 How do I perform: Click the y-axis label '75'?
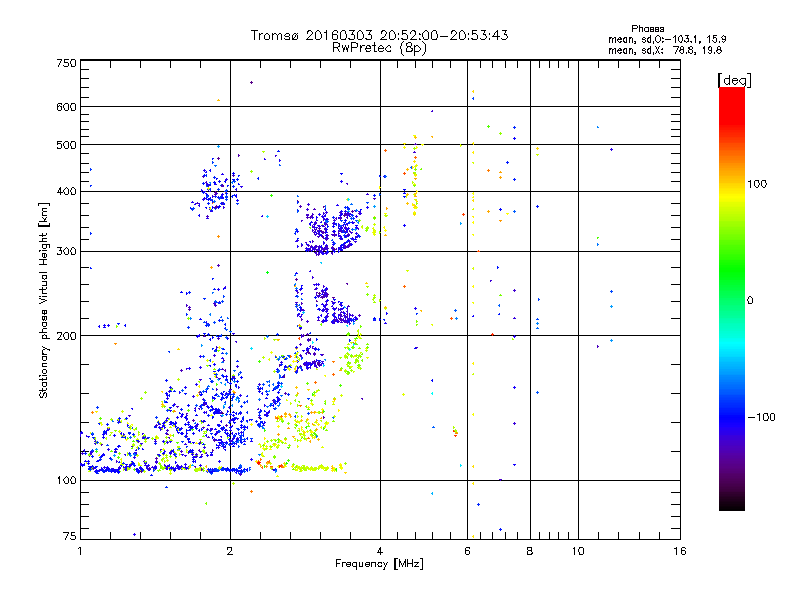coord(70,536)
